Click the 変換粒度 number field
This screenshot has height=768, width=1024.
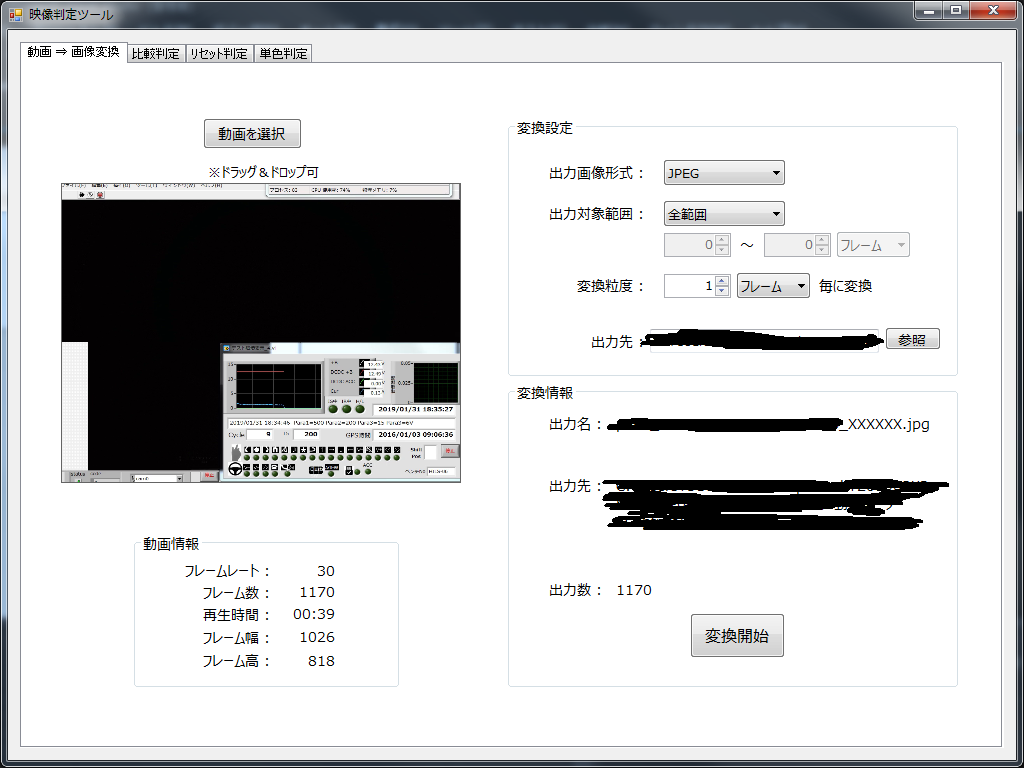pos(689,286)
